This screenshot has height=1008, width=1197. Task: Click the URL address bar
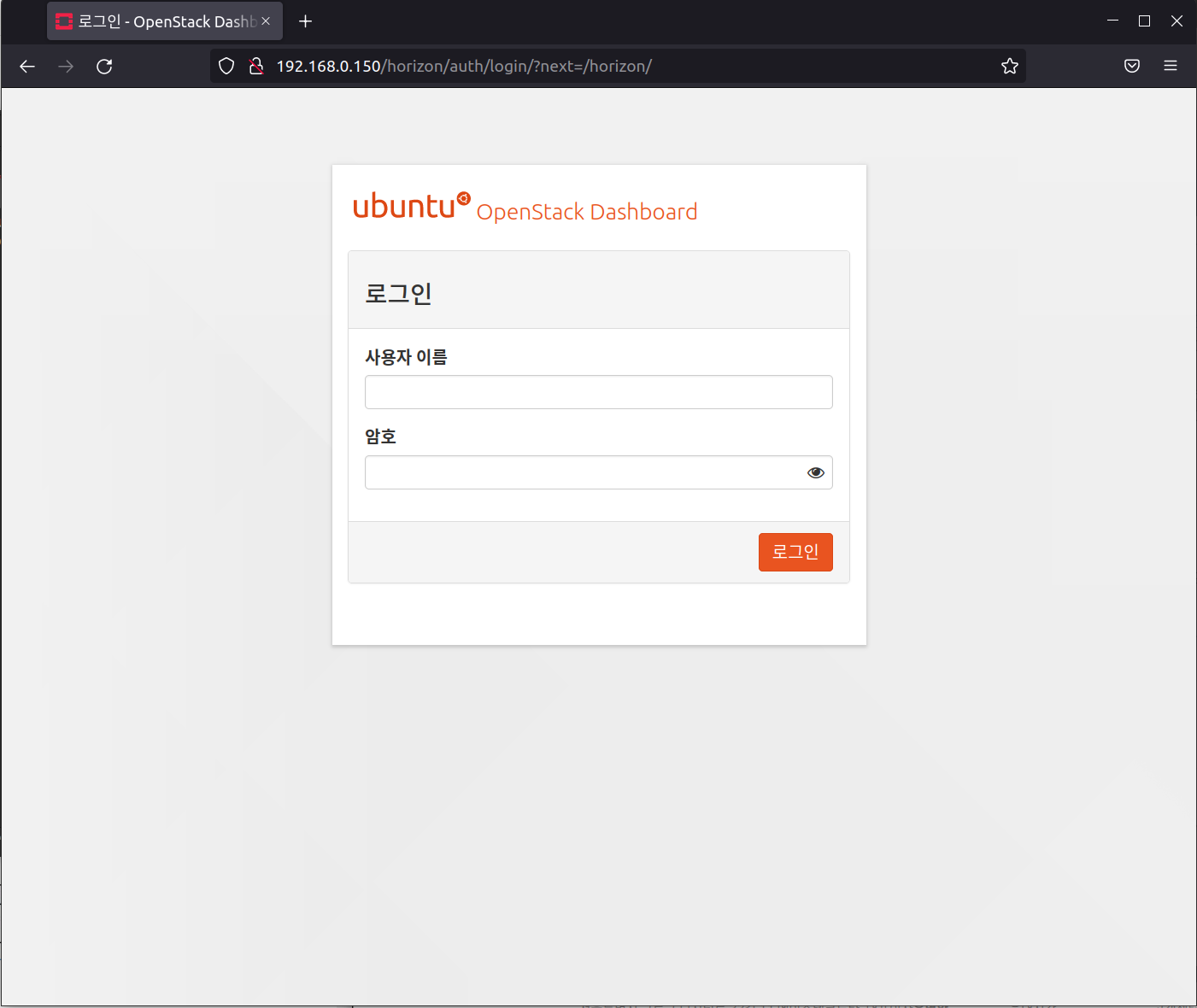click(x=618, y=67)
